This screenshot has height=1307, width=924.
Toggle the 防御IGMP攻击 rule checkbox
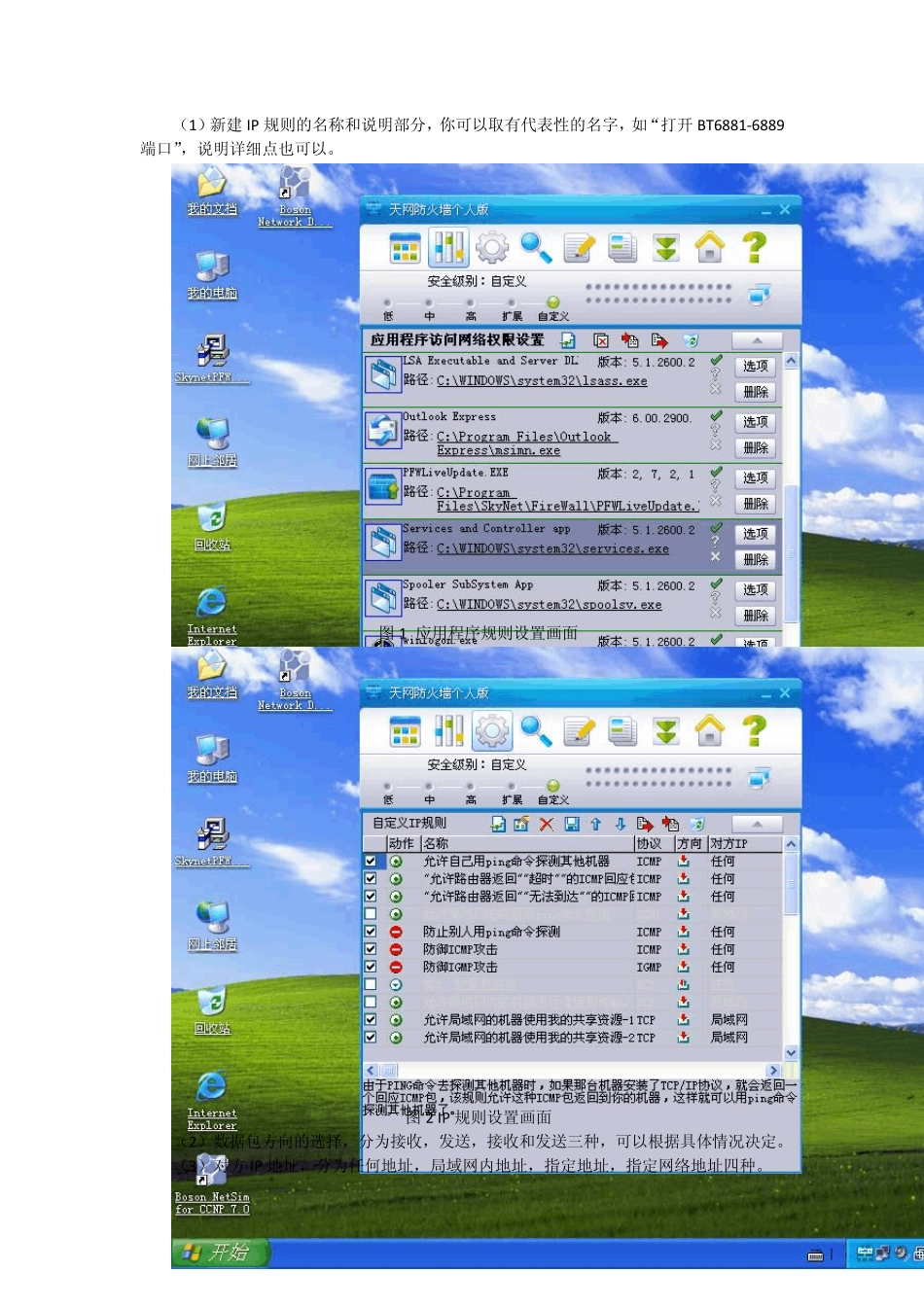coord(371,967)
